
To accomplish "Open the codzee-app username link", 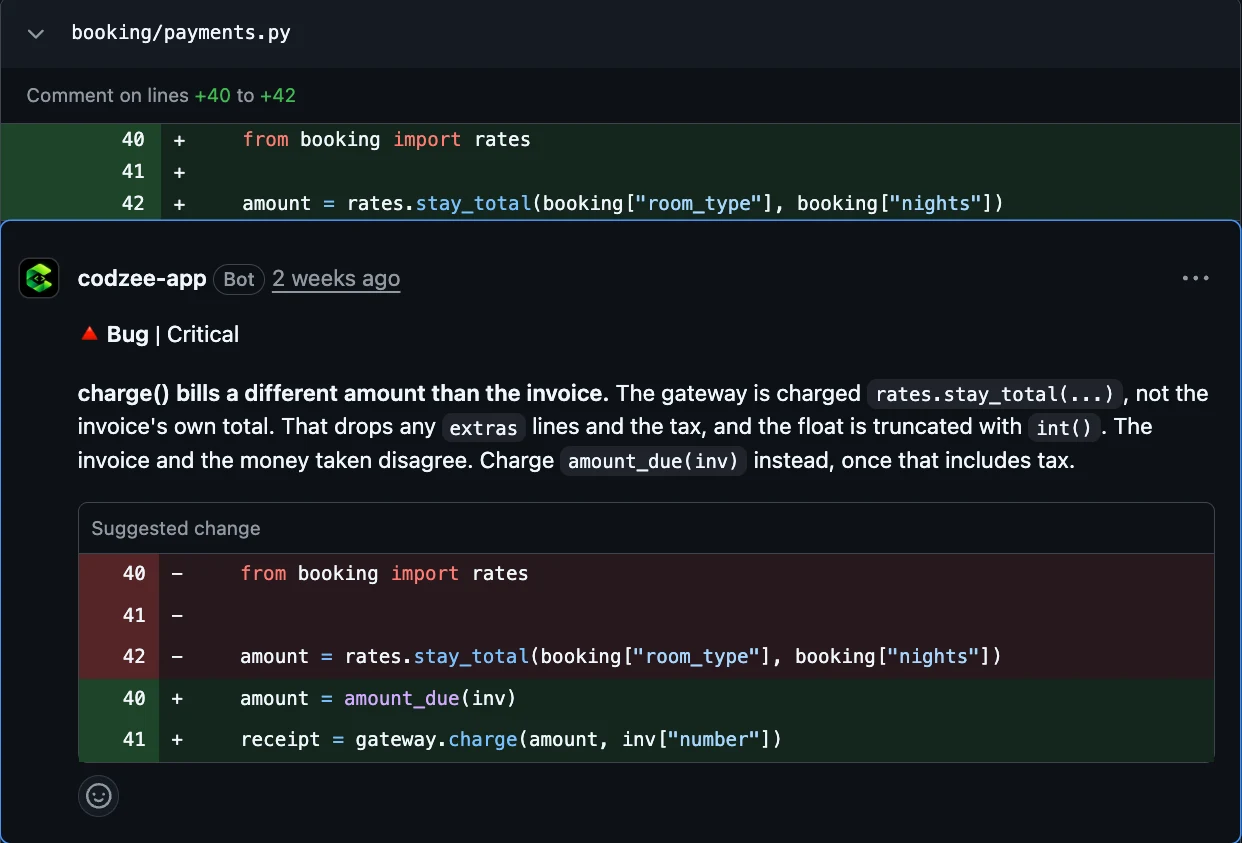I will tap(142, 279).
